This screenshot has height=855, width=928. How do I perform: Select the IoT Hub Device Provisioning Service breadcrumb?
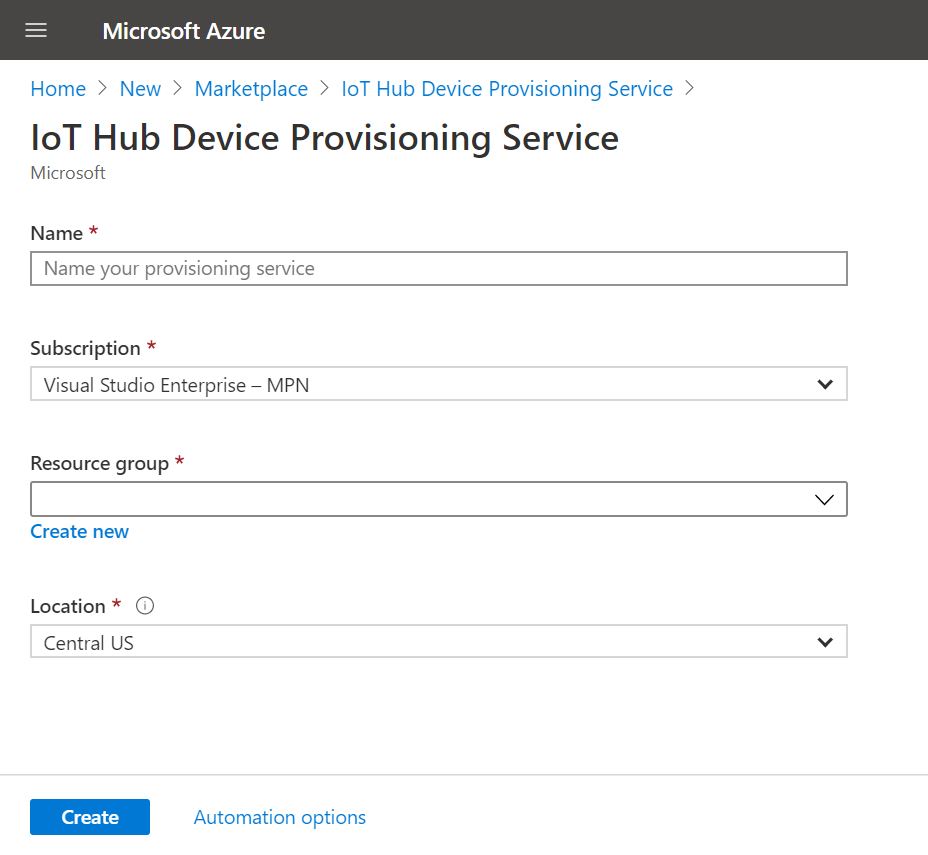[x=507, y=89]
